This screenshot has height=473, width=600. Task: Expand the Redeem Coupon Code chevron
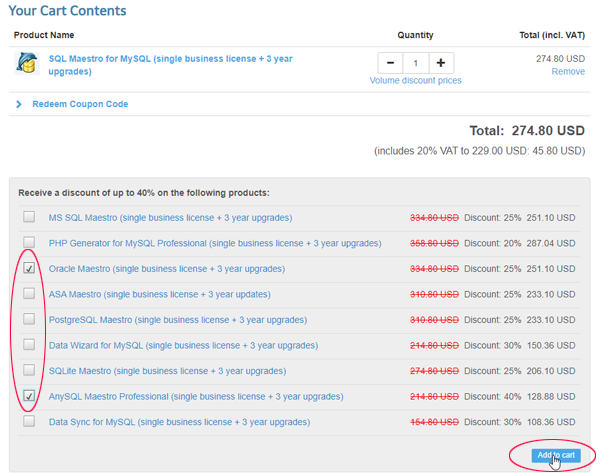click(x=19, y=104)
